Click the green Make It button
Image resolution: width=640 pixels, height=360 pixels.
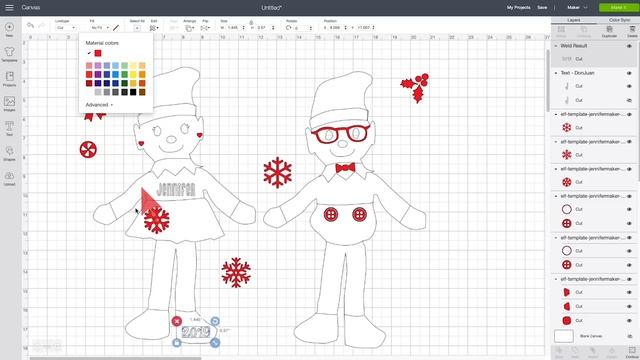coord(619,7)
